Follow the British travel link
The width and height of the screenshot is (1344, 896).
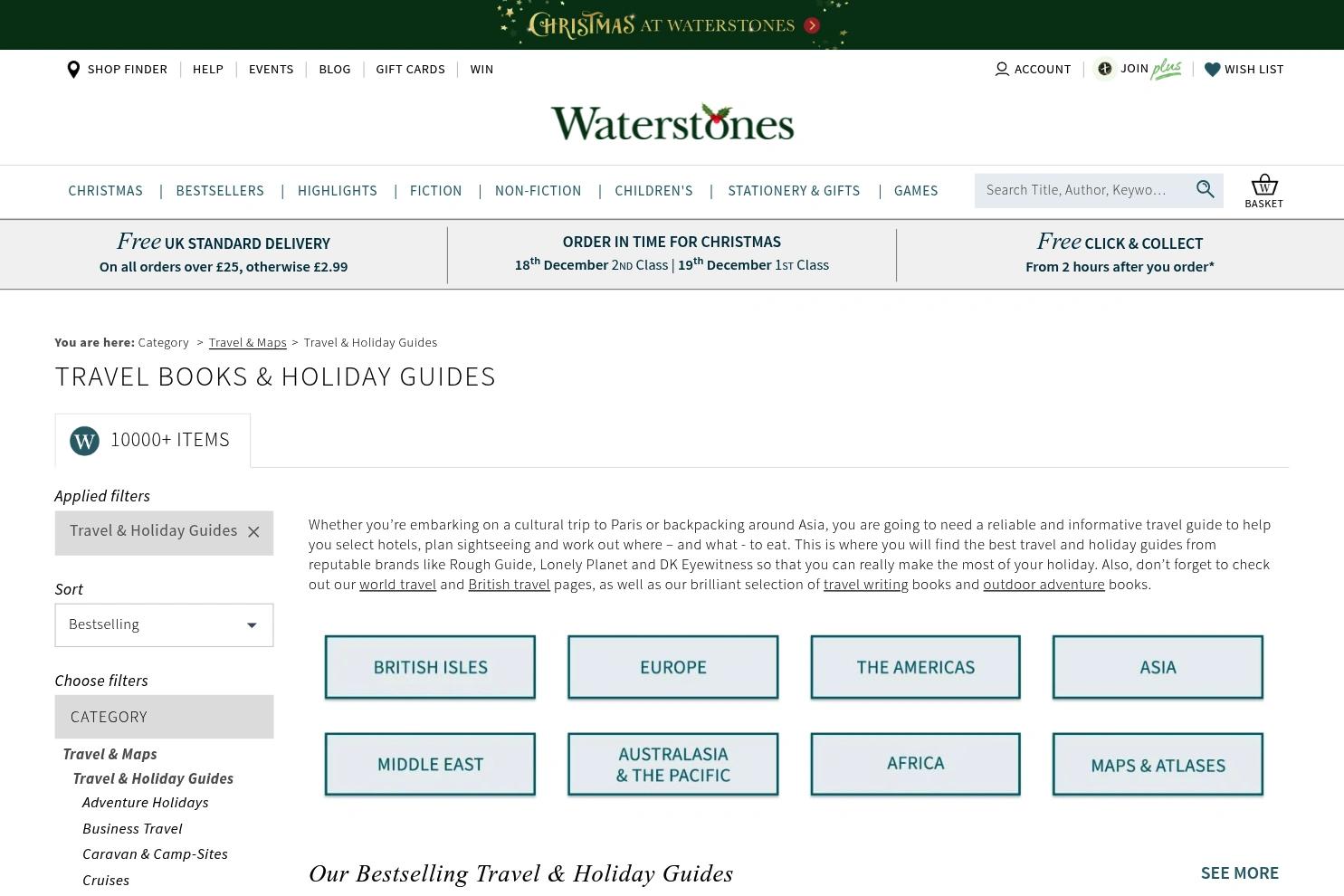point(509,585)
